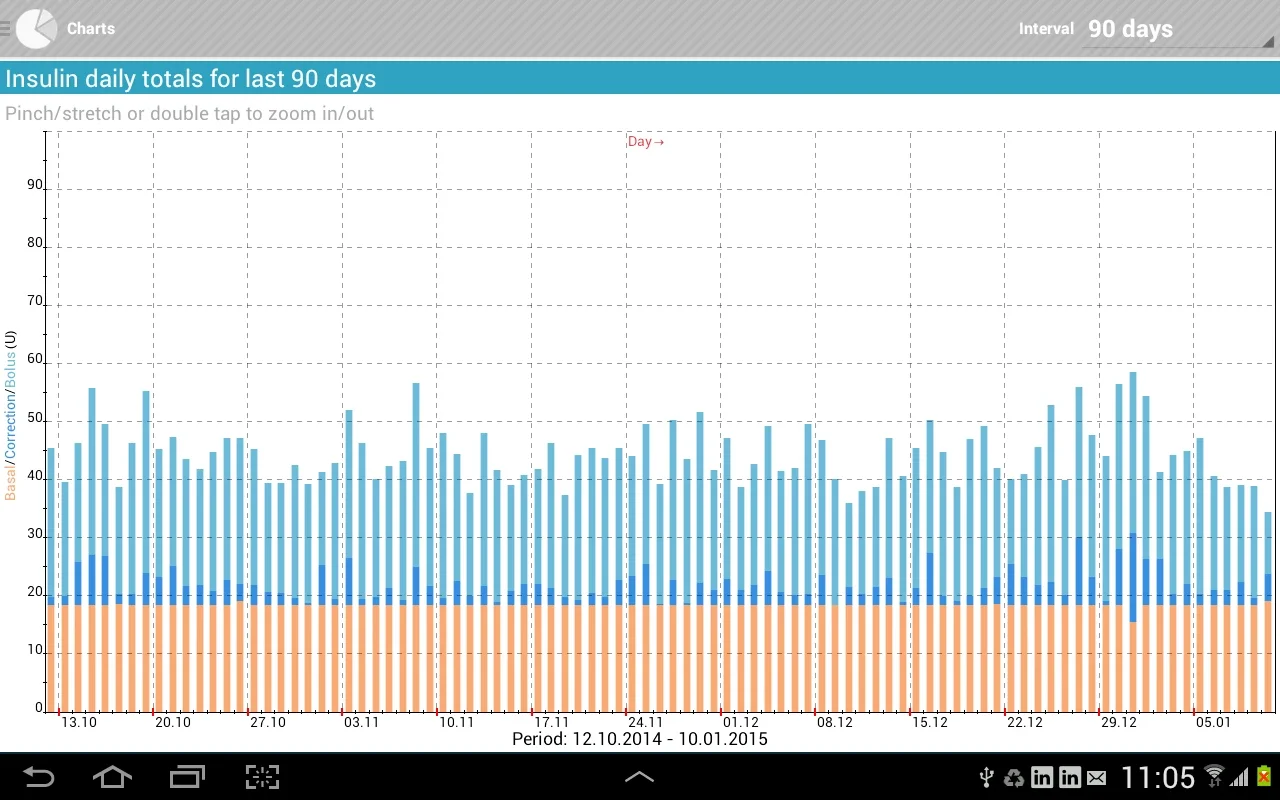Tap the screenshot capture icon in navigation bar
1280x800 pixels.
262,777
